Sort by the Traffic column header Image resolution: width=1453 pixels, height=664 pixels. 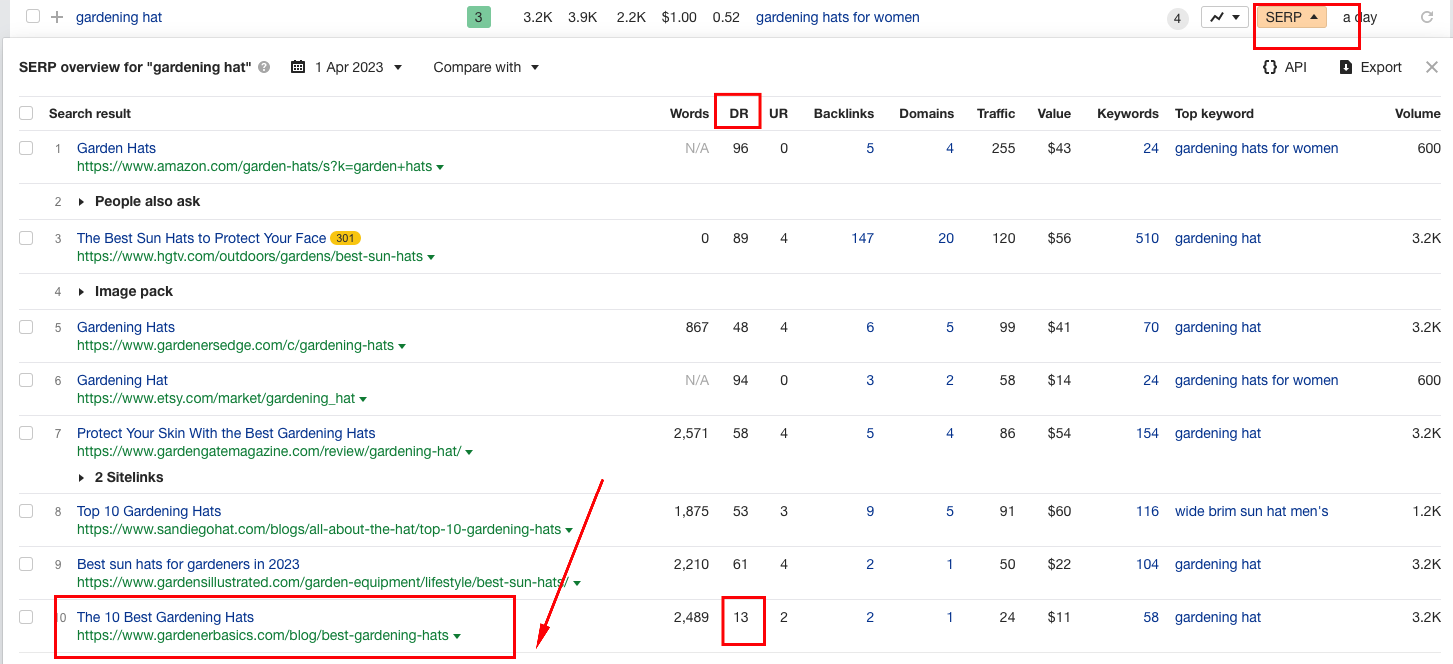996,113
